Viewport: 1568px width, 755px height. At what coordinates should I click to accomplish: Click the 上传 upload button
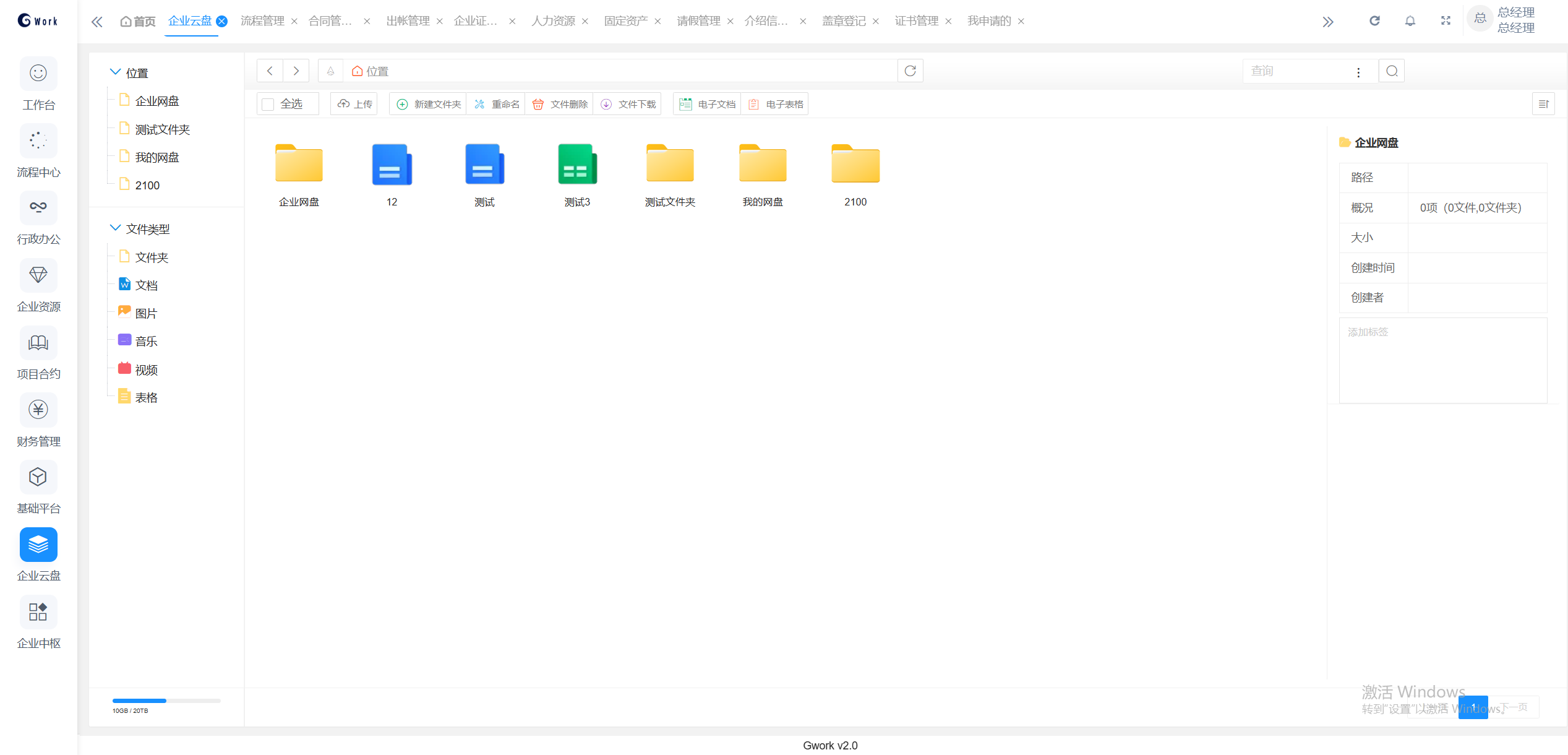click(x=355, y=104)
